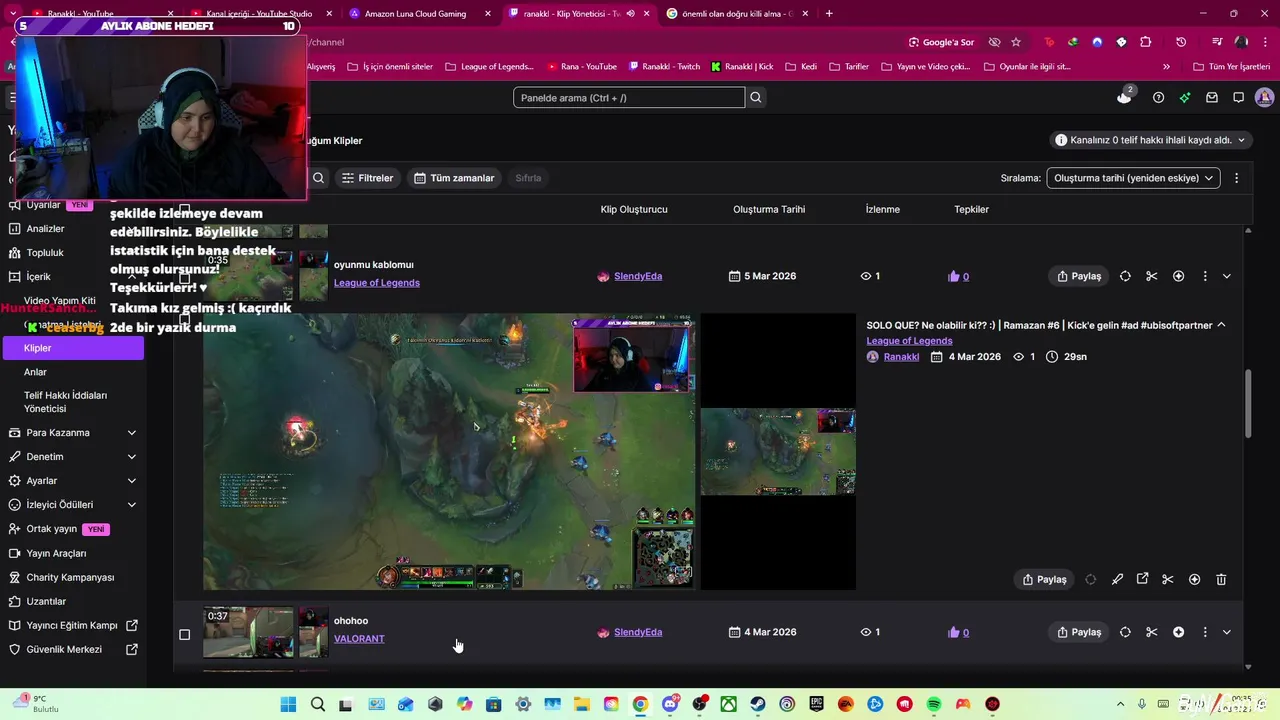Open clip in new window icon
This screenshot has height=720, width=1280.
point(1142,579)
